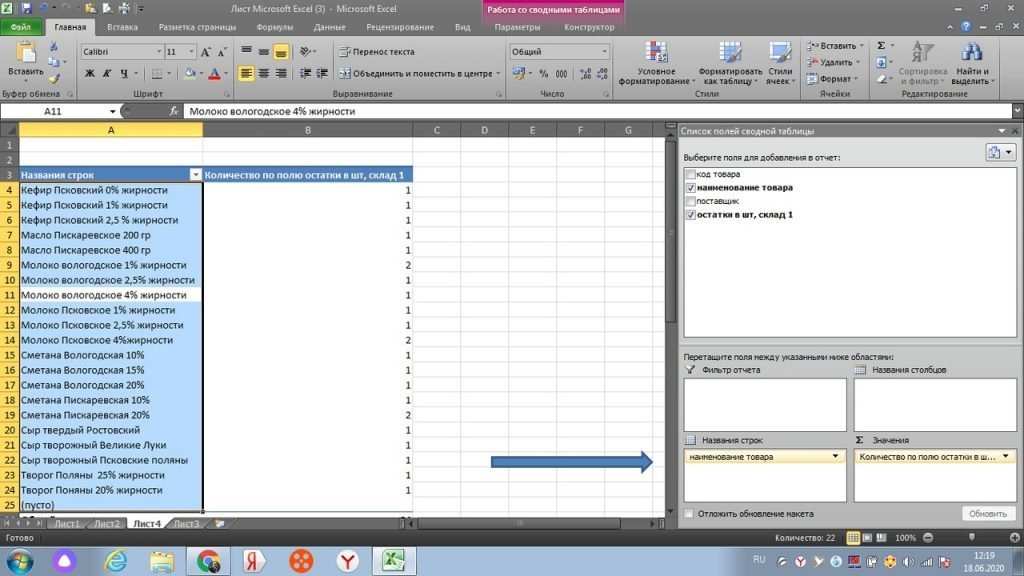Image resolution: width=1024 pixels, height=576 pixels.
Task: Open 'Названия строк' filter dropdown in cell A3
Action: 195,175
